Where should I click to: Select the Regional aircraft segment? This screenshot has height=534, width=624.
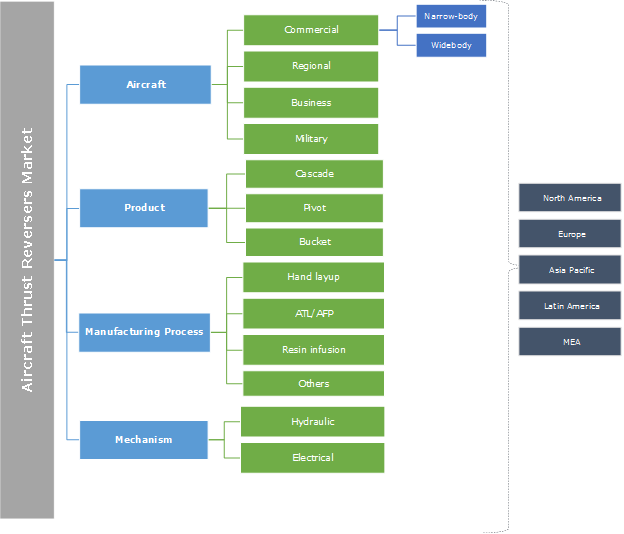click(x=311, y=66)
